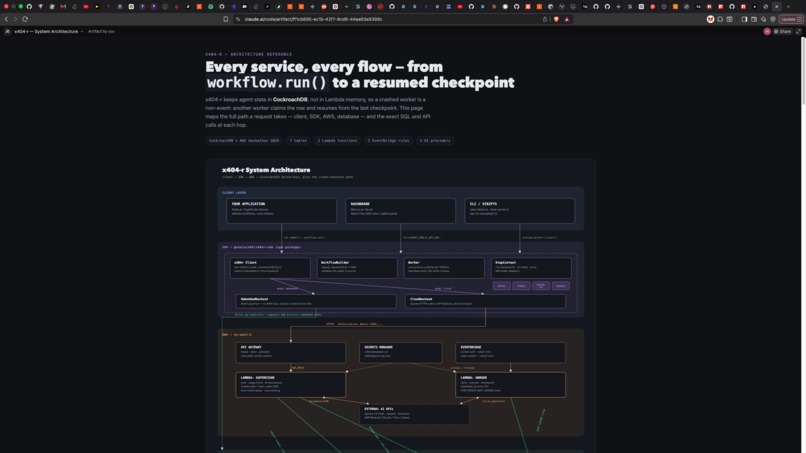Click the CLIENT LAYER section label

pos(234,193)
